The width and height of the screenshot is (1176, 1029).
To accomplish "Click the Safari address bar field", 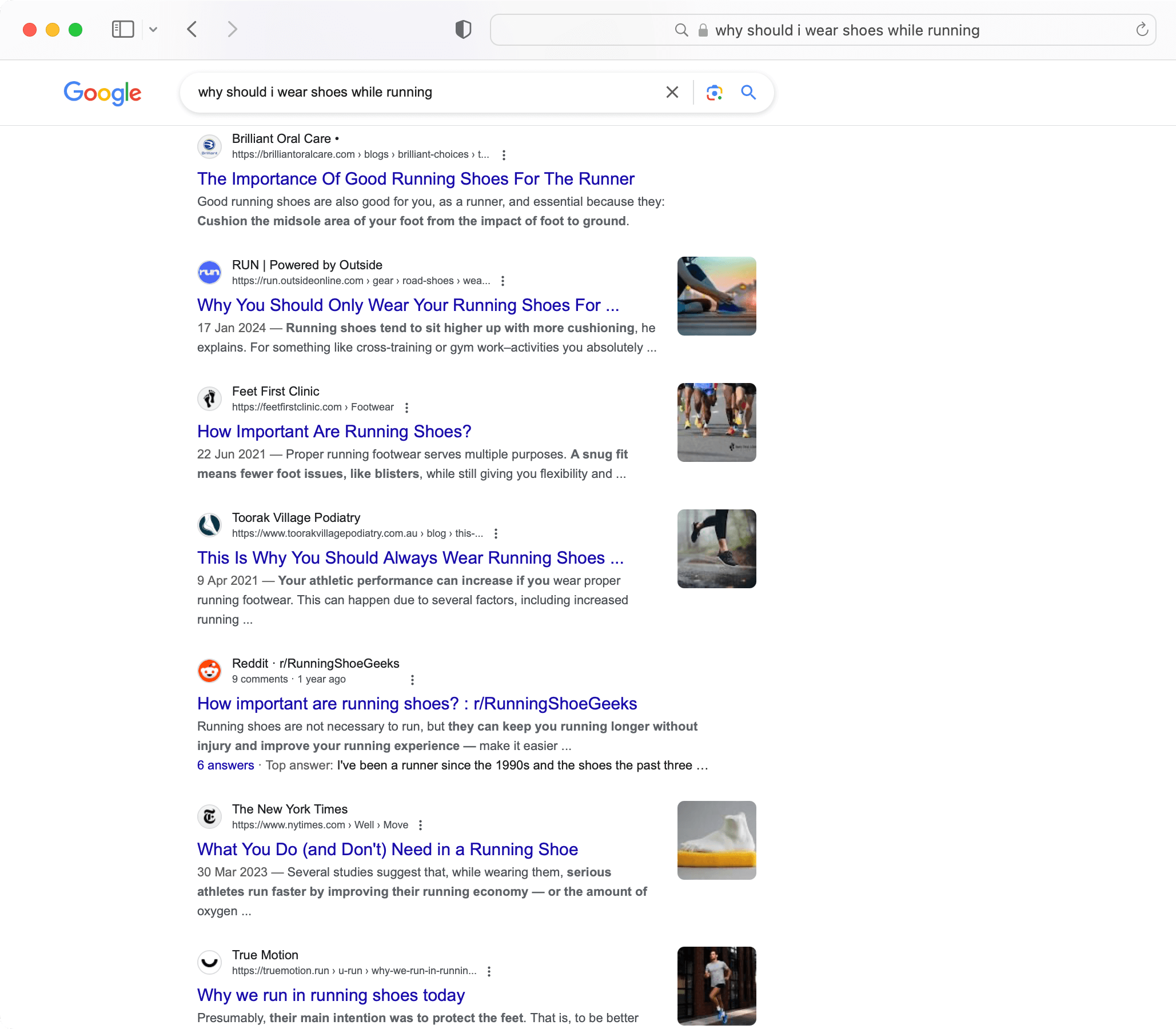I will (822, 30).
